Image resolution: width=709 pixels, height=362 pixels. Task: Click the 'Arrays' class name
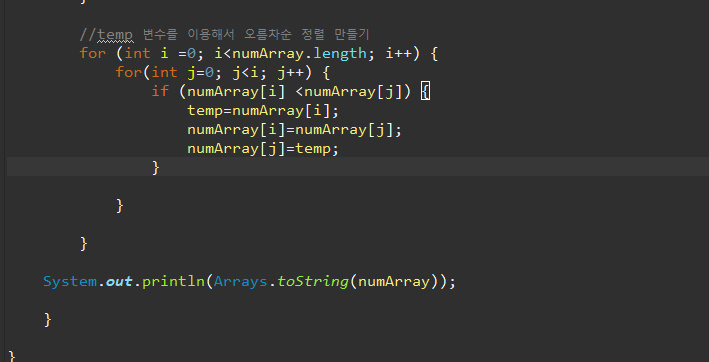241,282
